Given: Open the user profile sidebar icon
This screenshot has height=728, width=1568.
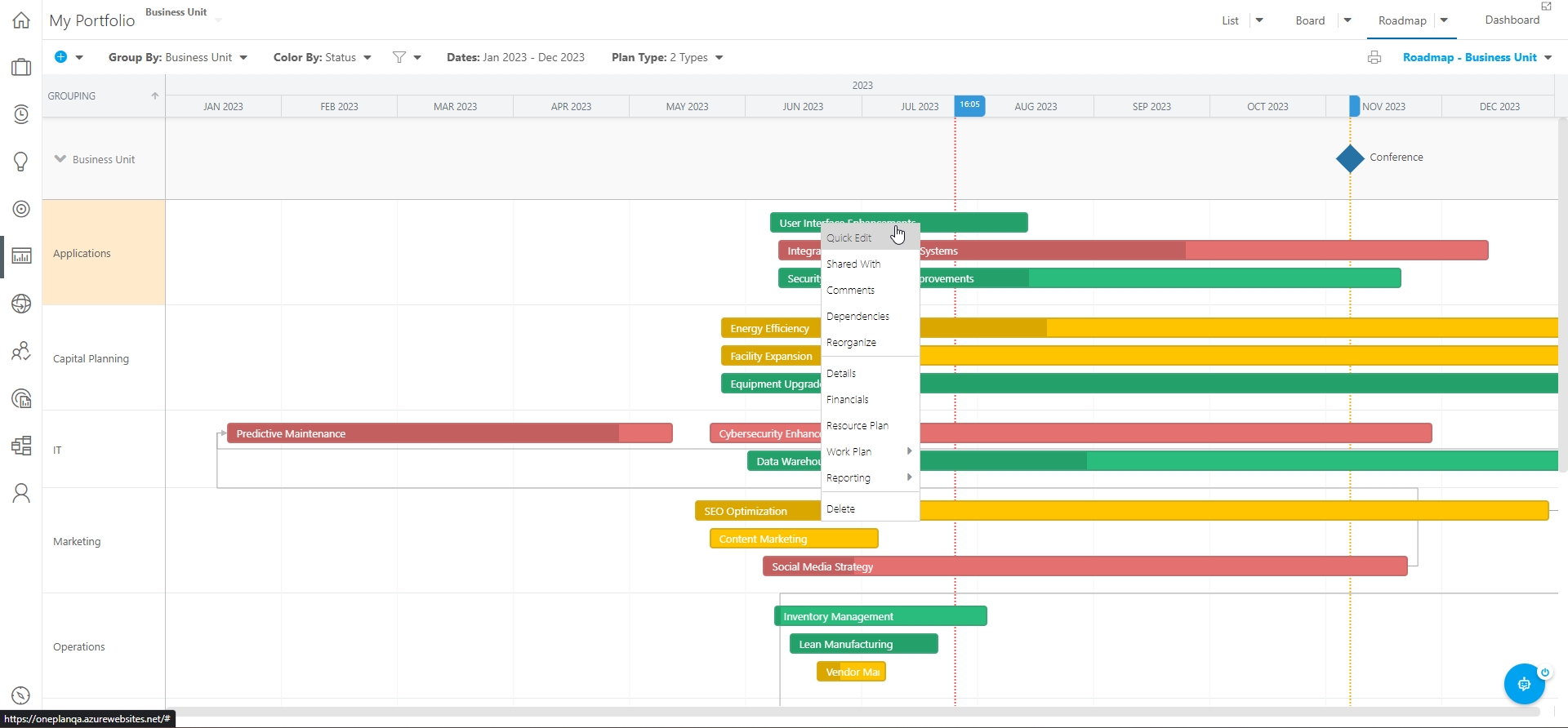Looking at the screenshot, I should coord(21,493).
